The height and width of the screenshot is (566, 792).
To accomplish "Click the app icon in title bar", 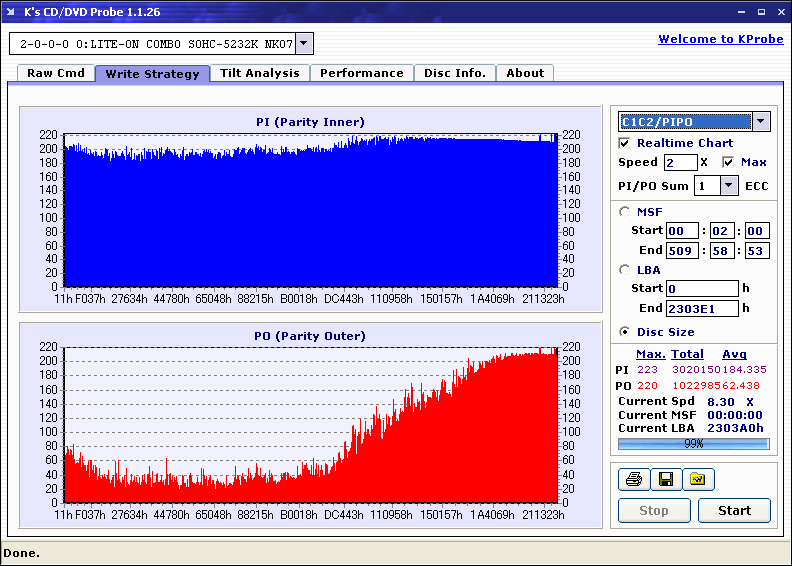I will 12,12.
